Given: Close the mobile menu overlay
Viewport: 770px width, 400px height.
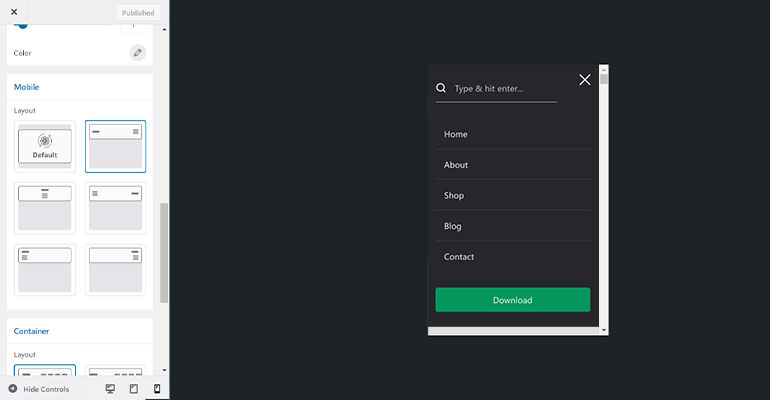Looking at the screenshot, I should tap(585, 79).
